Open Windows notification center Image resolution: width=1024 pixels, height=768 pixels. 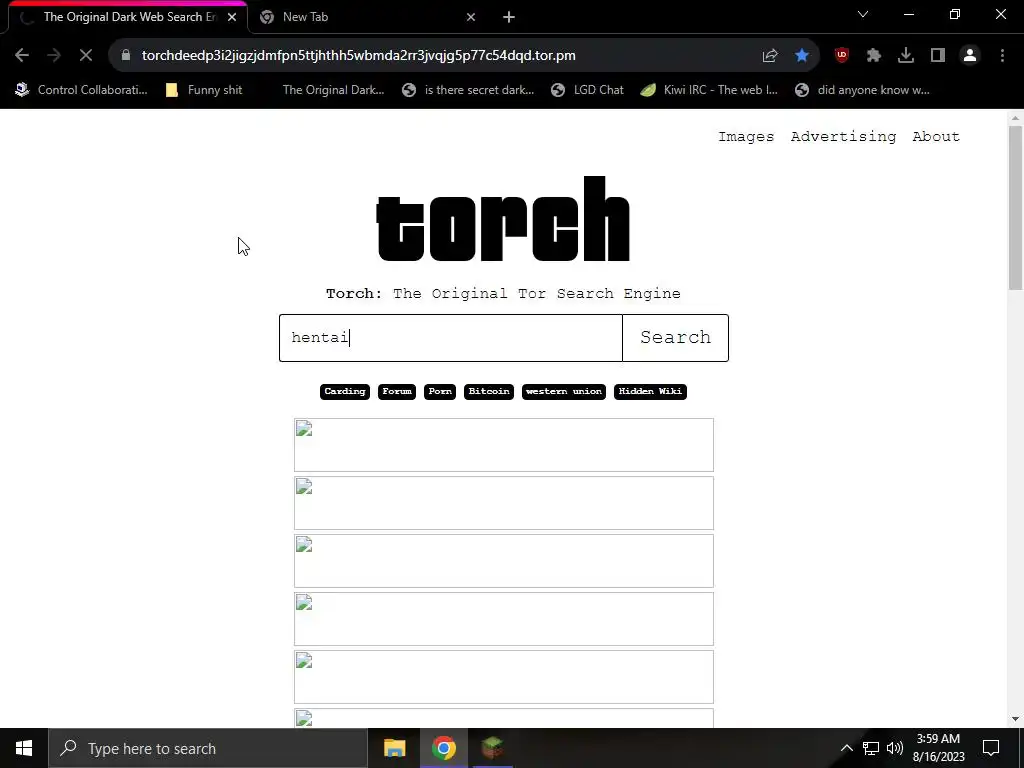point(991,748)
